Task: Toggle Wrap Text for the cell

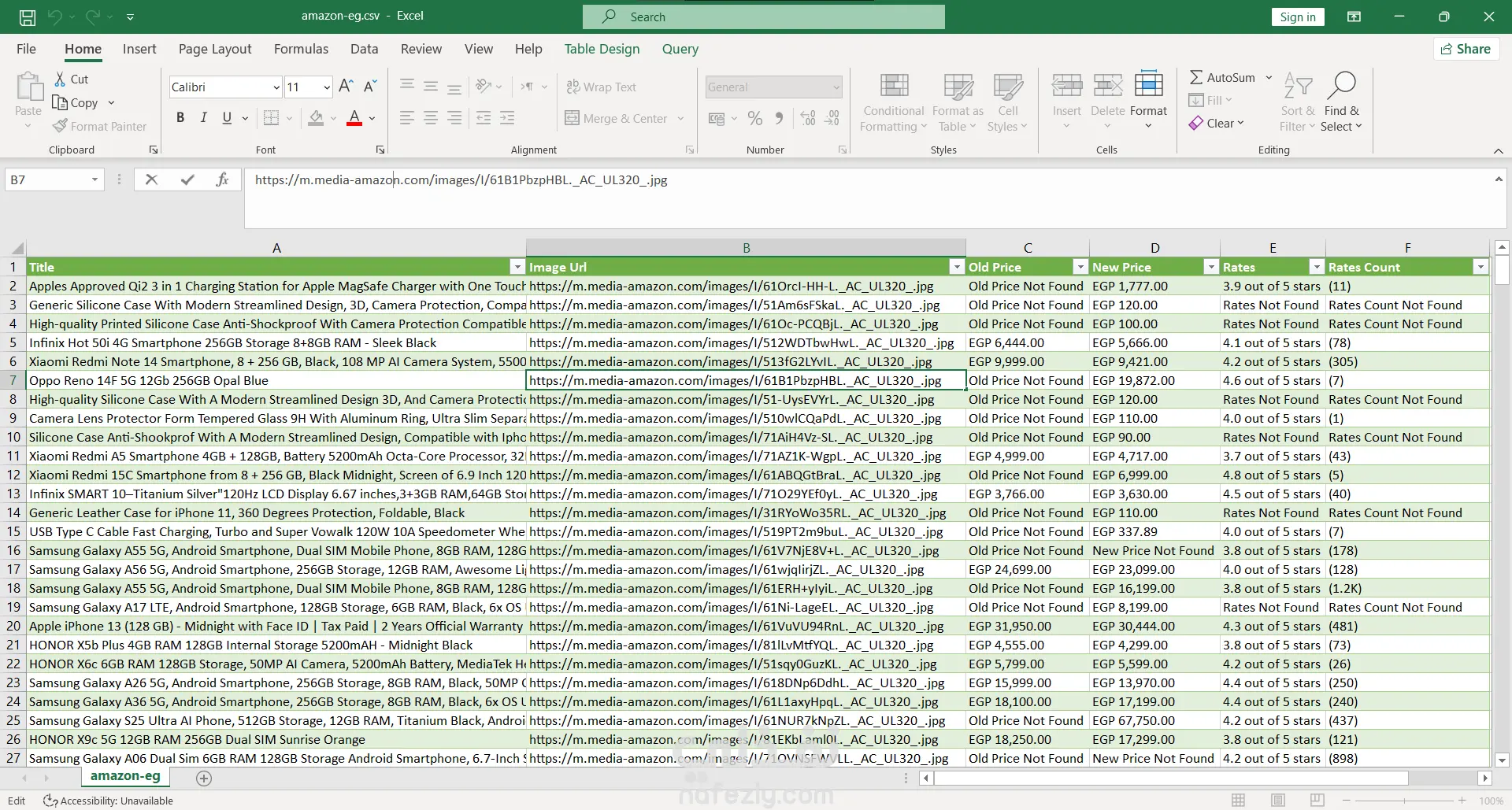Action: [602, 87]
